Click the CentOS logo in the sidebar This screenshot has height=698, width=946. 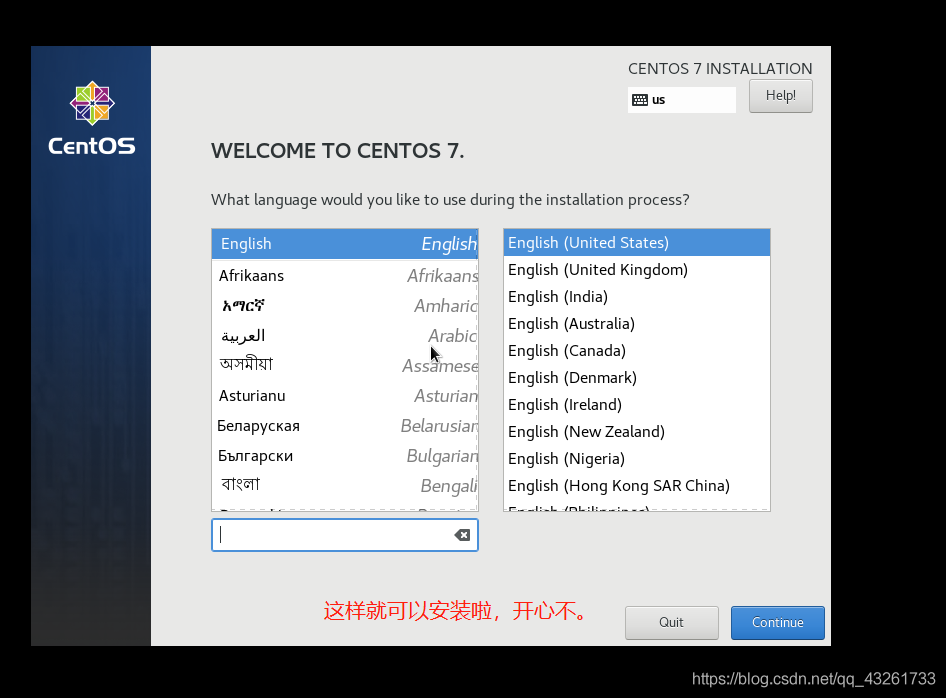click(x=92, y=118)
